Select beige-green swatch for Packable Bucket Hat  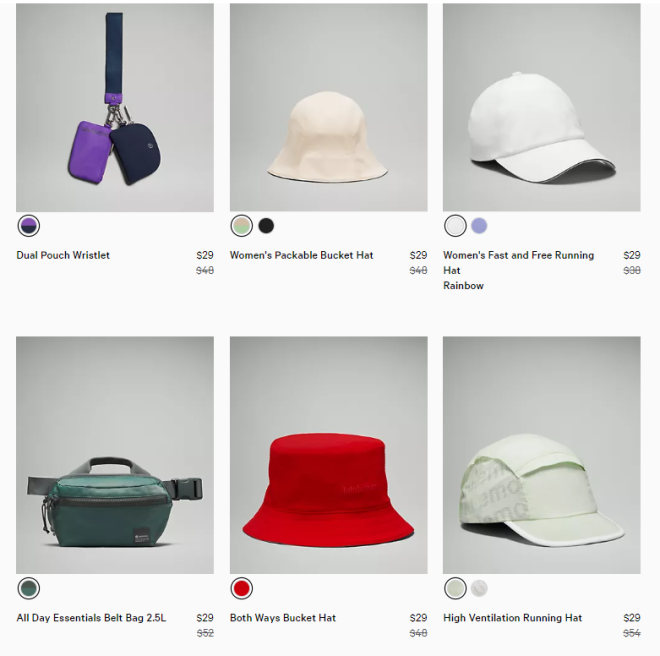(x=242, y=226)
